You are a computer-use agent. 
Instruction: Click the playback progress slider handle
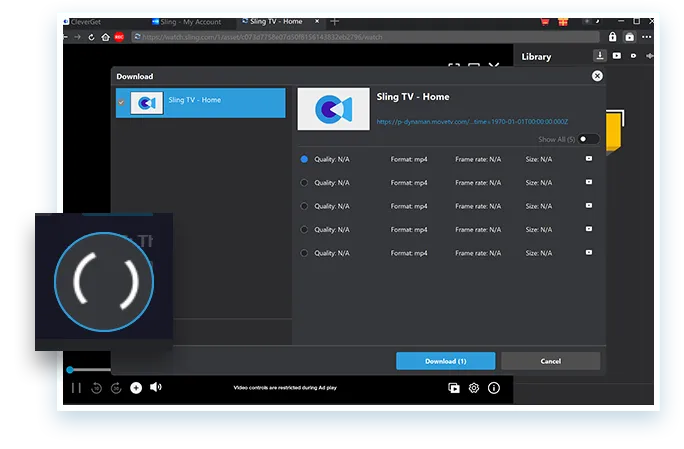tap(70, 370)
